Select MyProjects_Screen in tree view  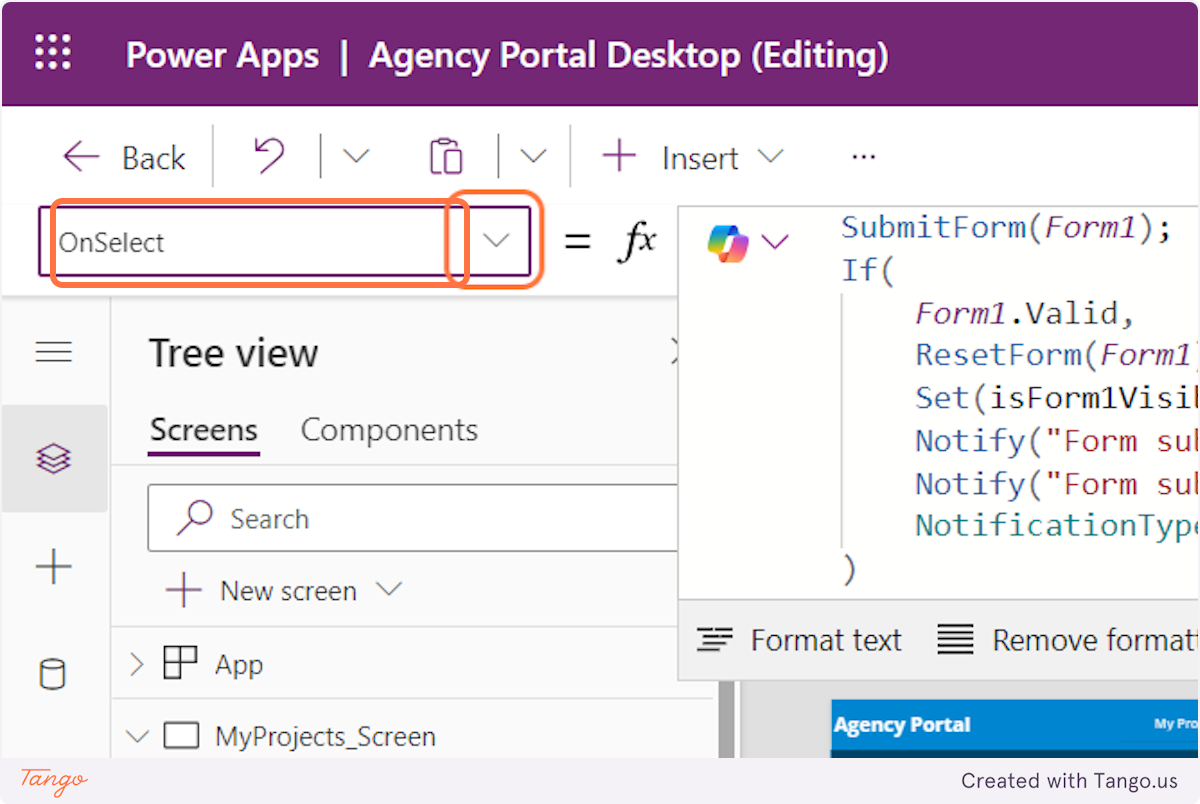pyautogui.click(x=325, y=737)
